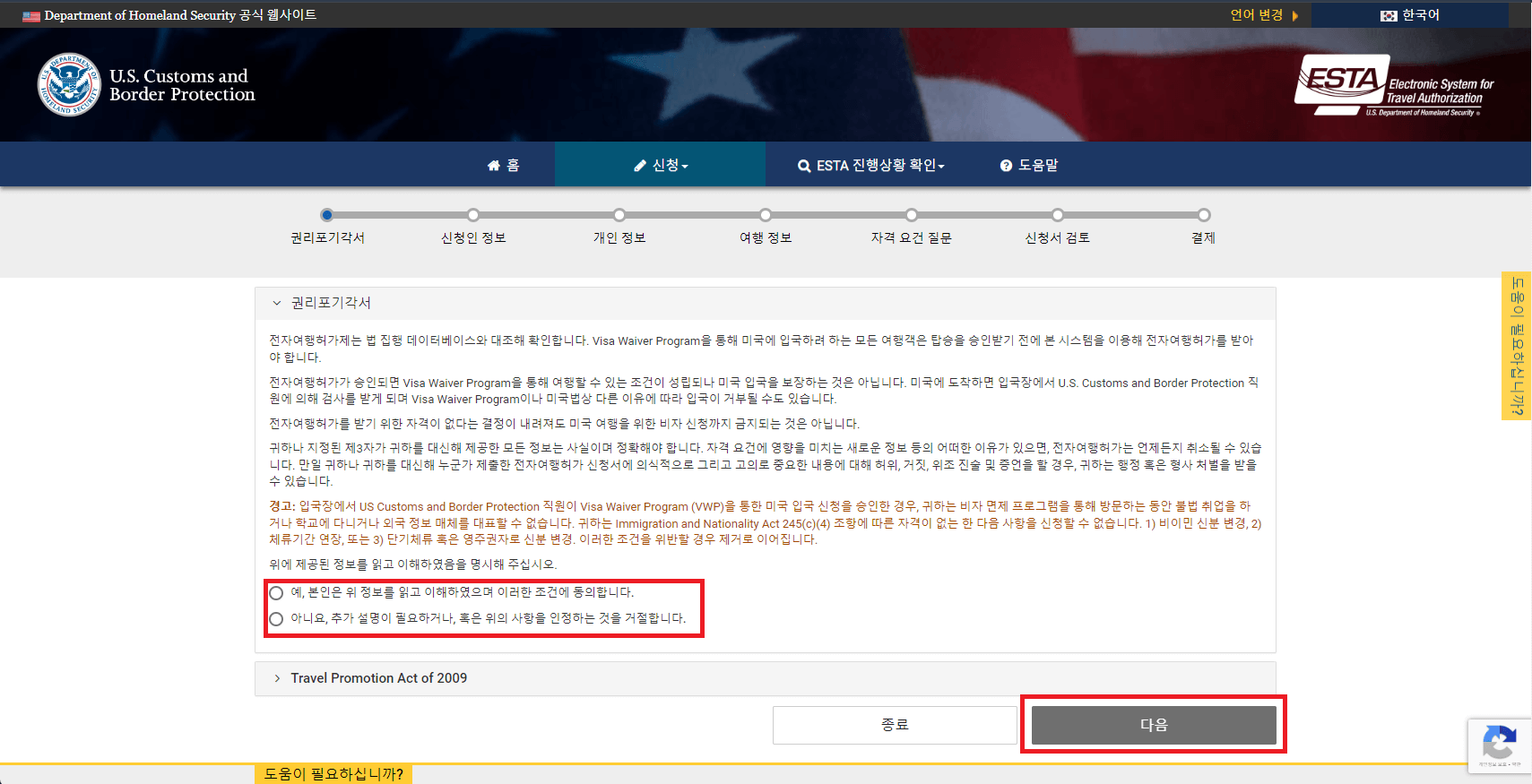Viewport: 1532px width, 784px height.
Task: Expand the Travel Promotion Act of 2009 section
Action: 765,678
